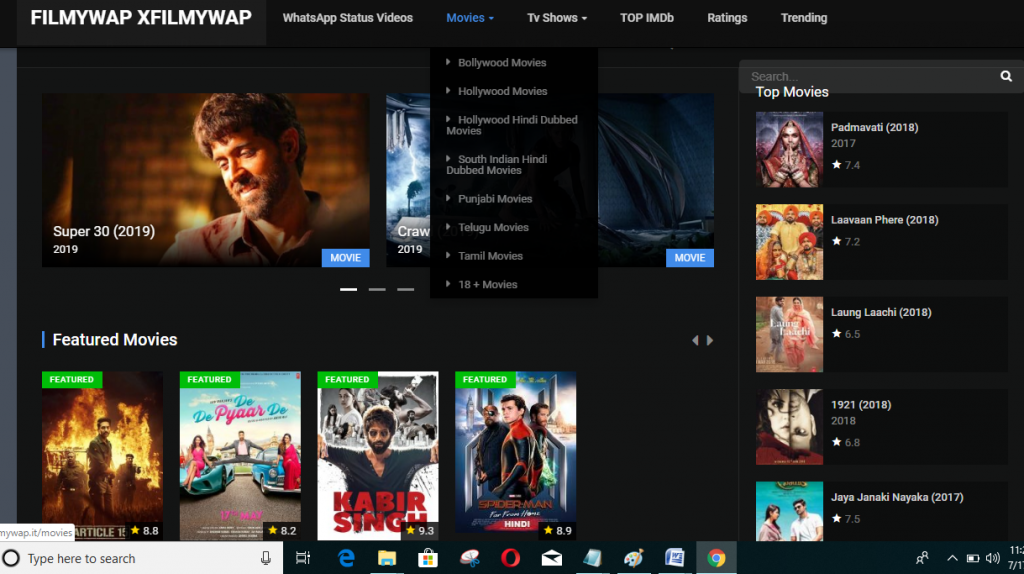
Task: Select Tamil Movies menu entry
Action: [490, 256]
